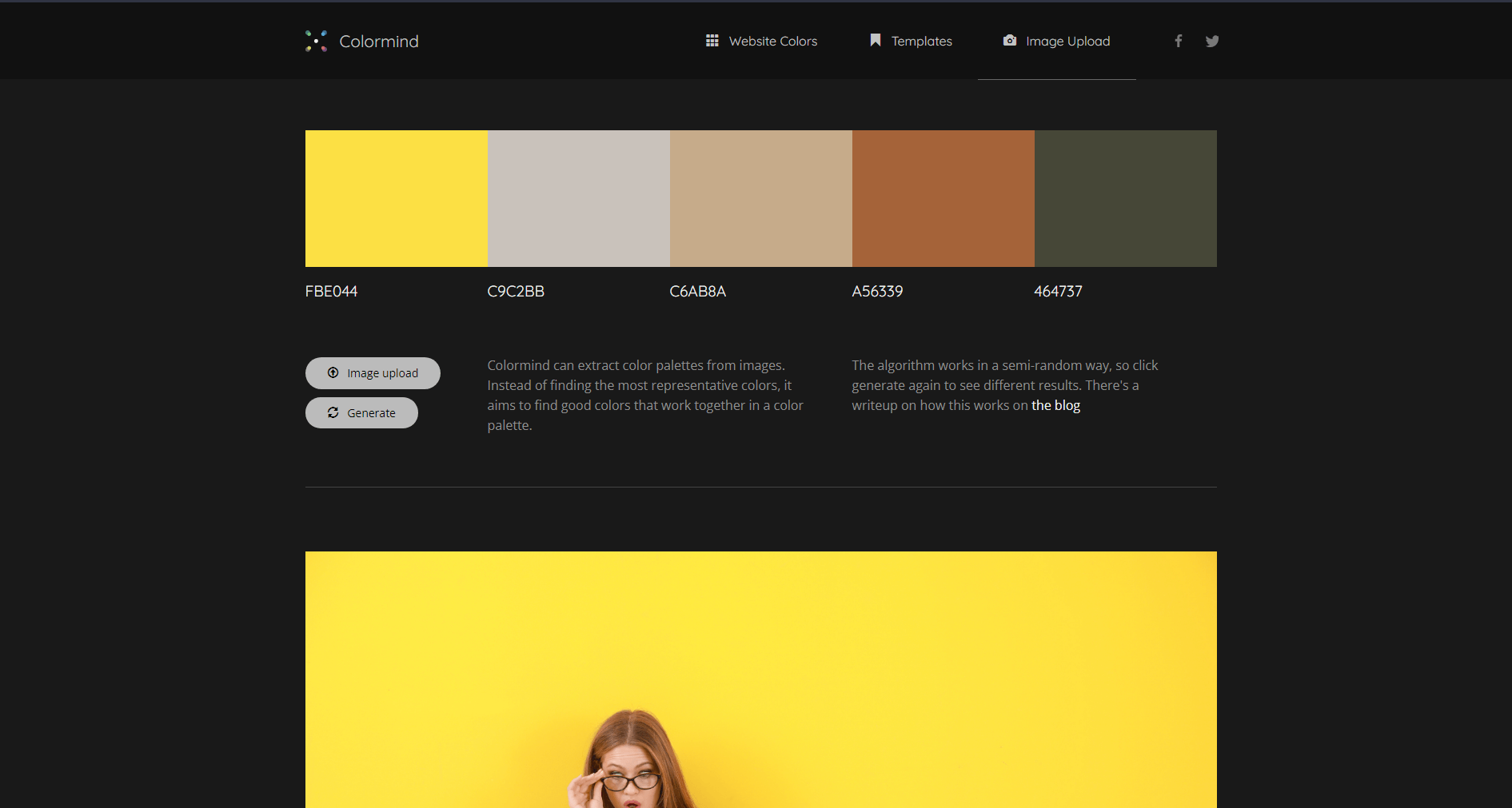Select the brown A56339 swatch
1512x808 pixels.
click(x=944, y=198)
